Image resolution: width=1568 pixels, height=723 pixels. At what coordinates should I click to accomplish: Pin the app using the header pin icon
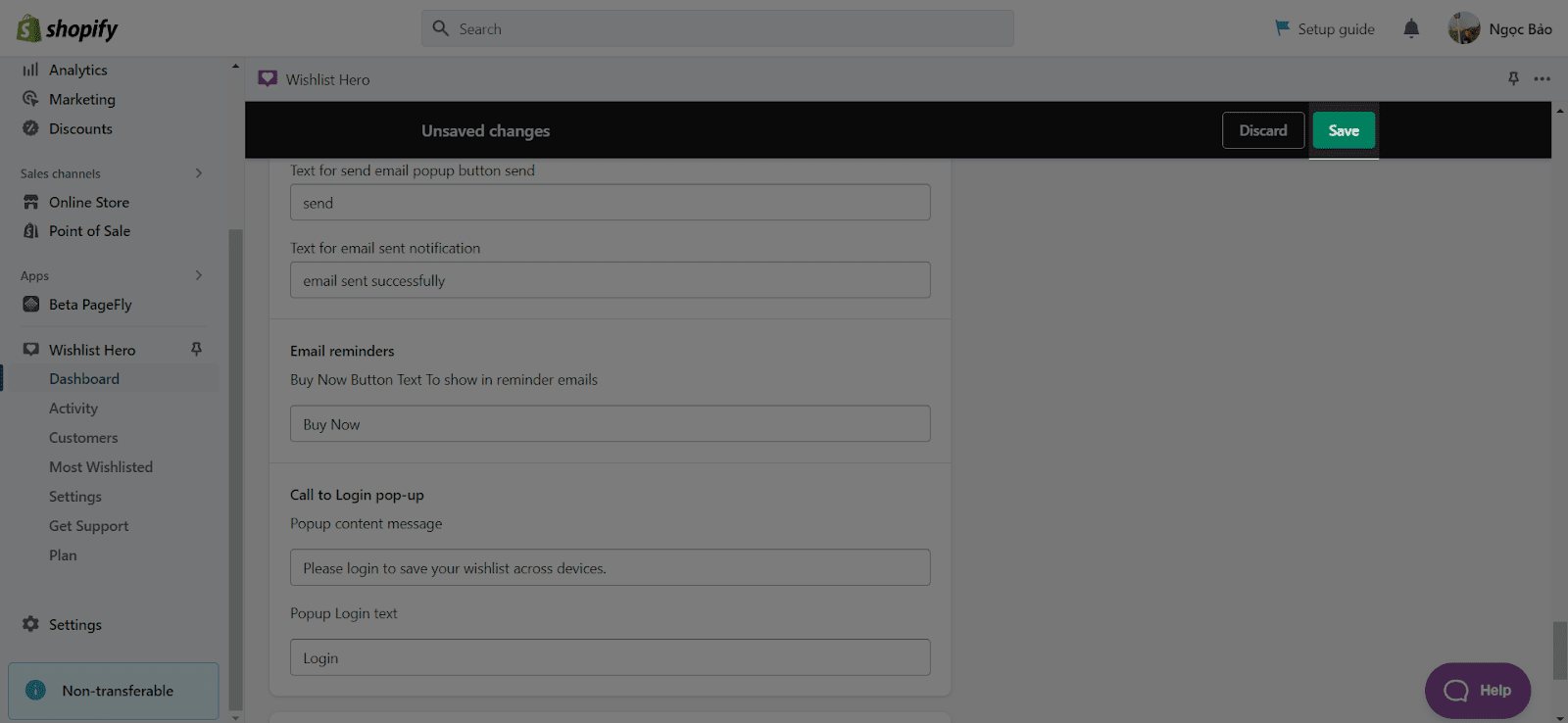[1513, 78]
